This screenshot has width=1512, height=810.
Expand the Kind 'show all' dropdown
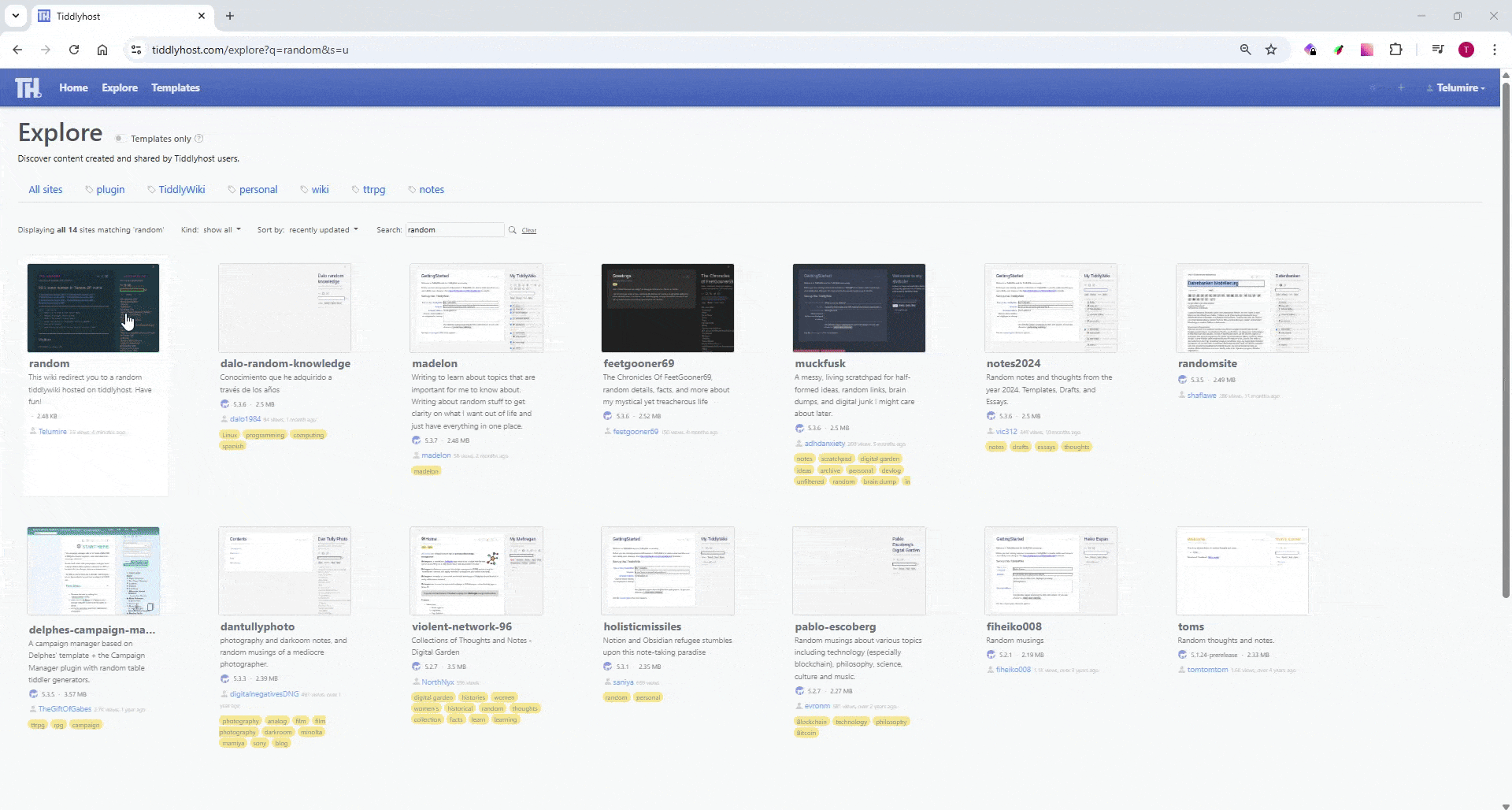click(221, 230)
